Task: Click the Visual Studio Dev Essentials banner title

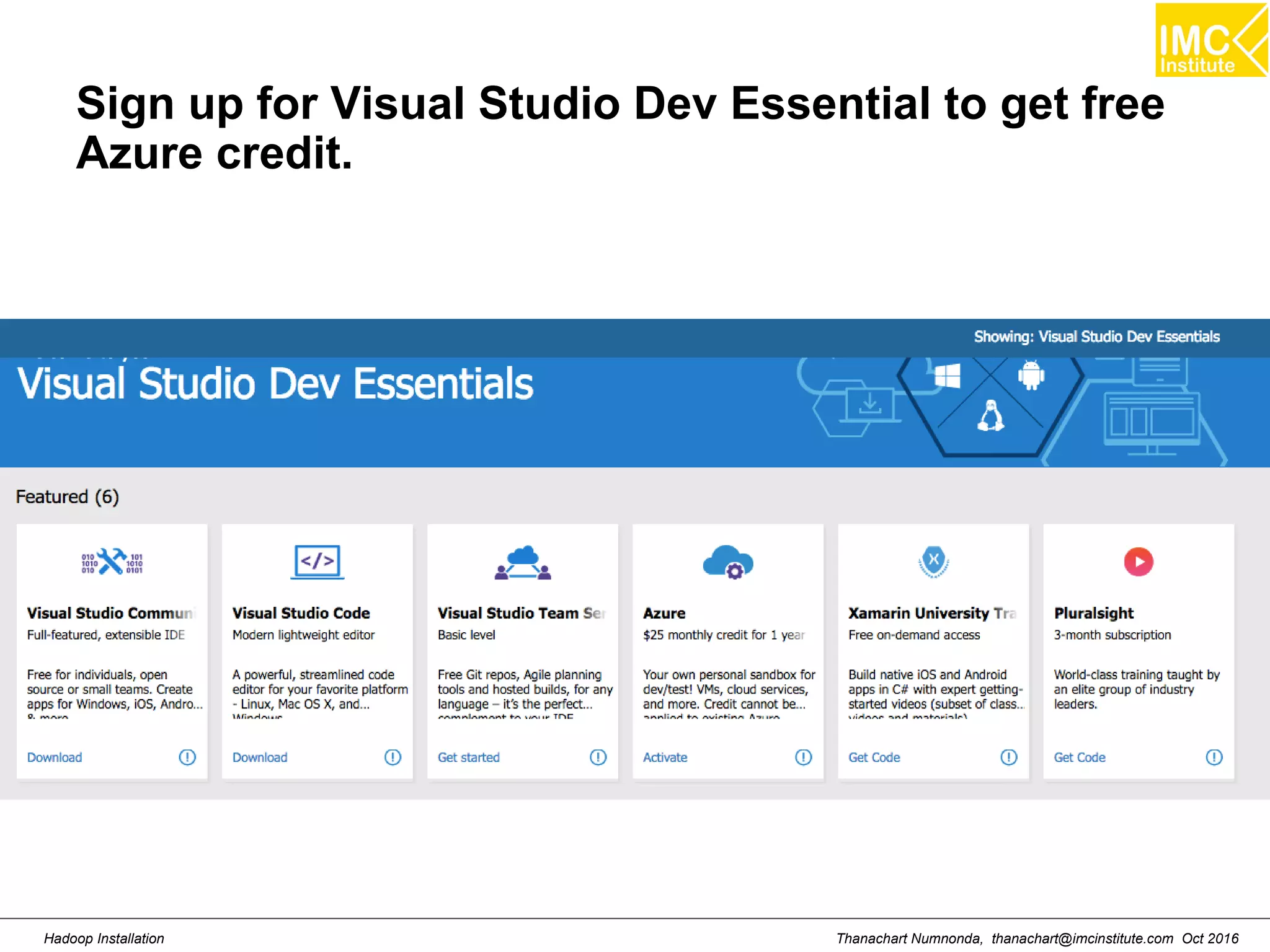Action: point(275,384)
